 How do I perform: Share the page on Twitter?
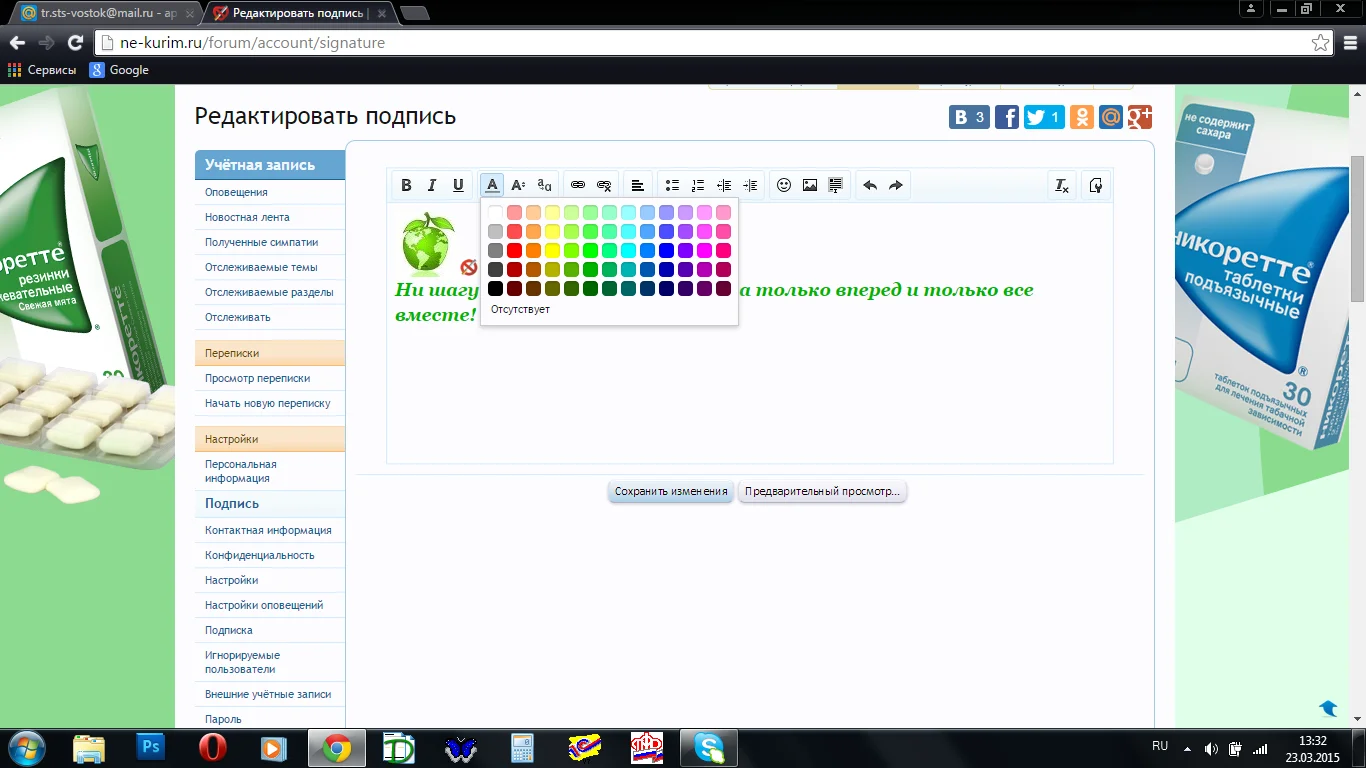pos(1044,117)
